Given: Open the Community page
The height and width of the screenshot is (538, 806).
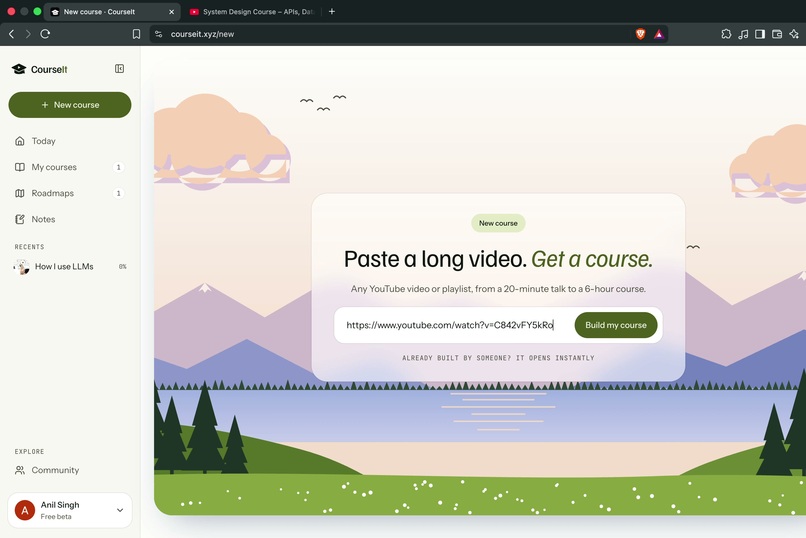Looking at the screenshot, I should click(70, 470).
